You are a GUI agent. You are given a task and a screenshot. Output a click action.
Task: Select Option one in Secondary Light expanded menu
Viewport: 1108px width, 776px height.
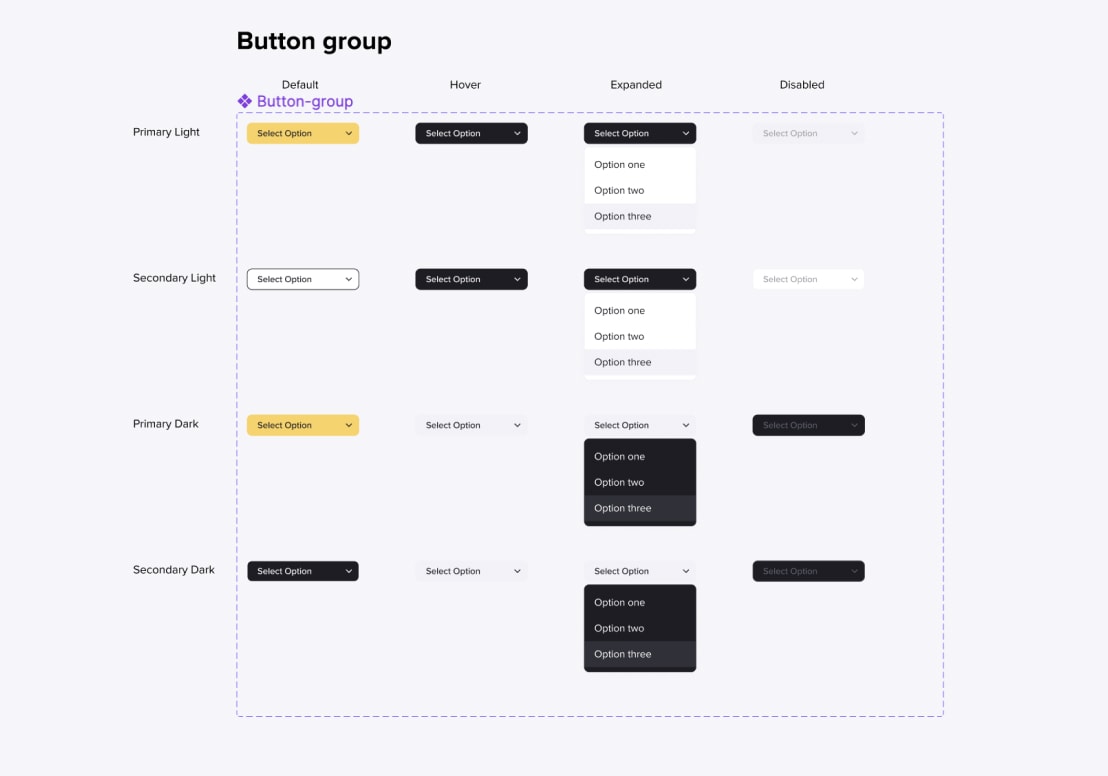click(618, 310)
